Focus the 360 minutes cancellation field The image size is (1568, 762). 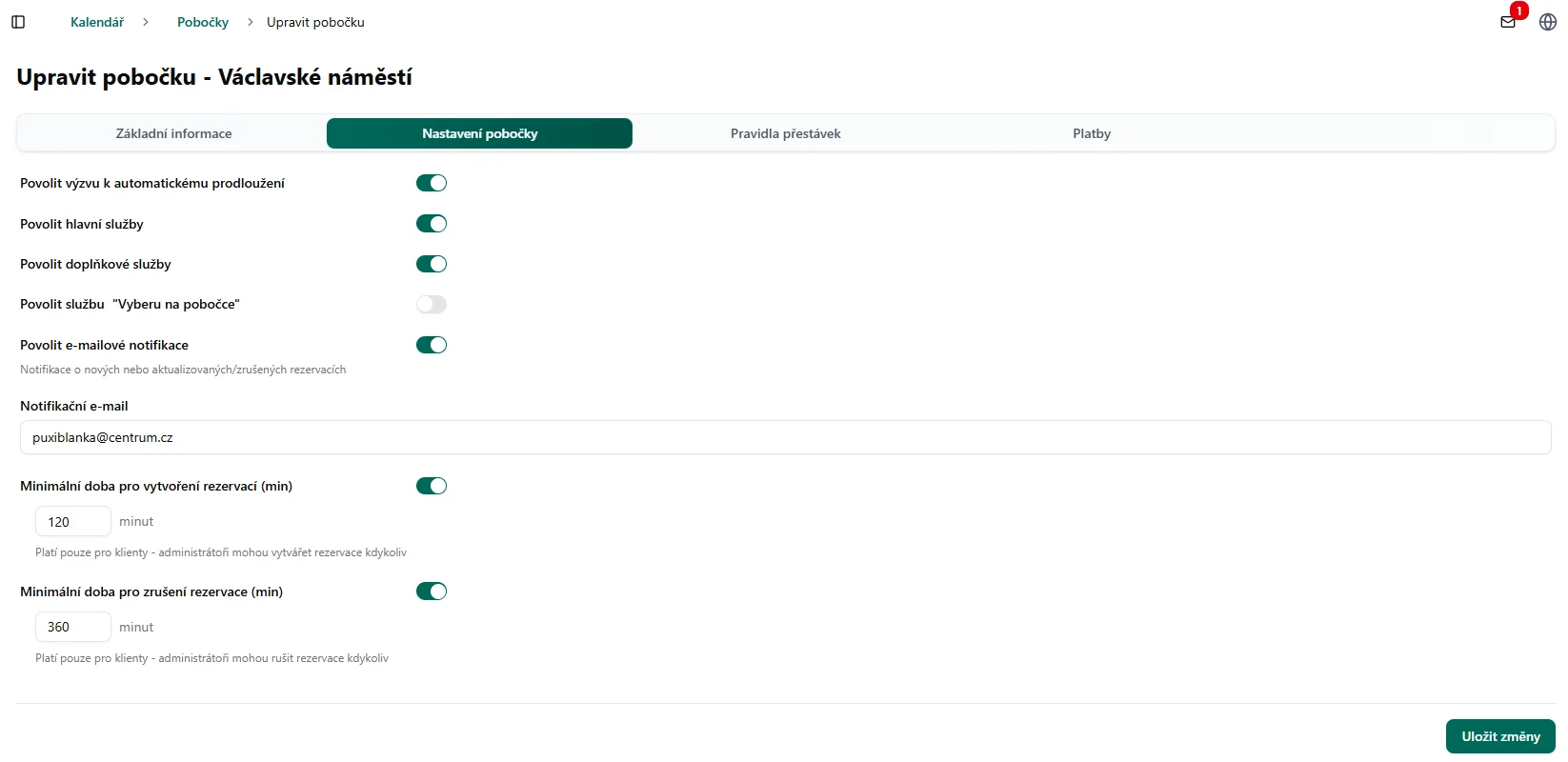click(73, 627)
